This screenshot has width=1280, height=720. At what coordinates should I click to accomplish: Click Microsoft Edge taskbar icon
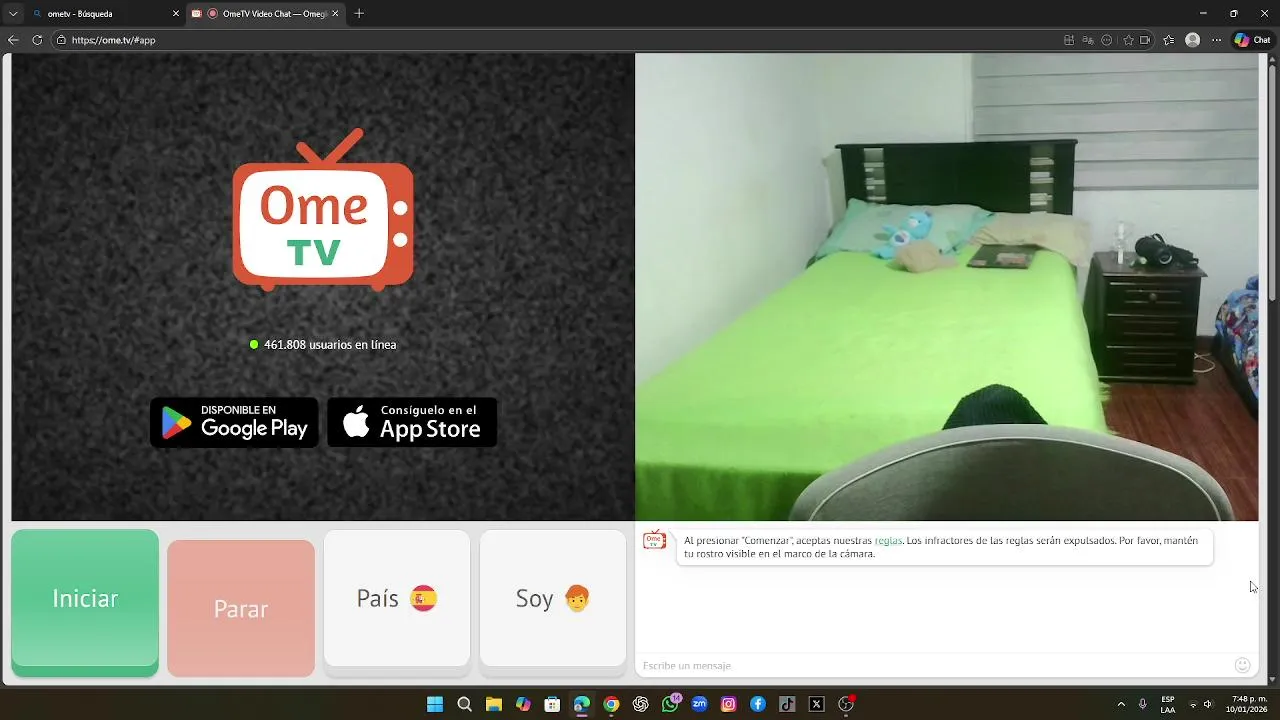582,704
